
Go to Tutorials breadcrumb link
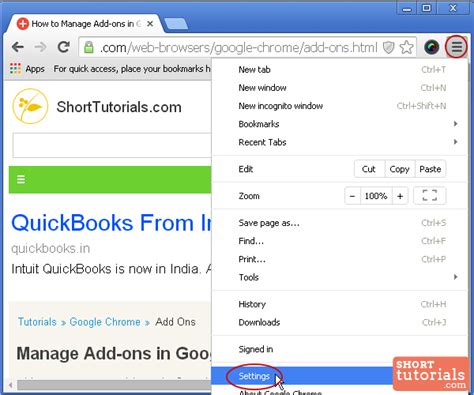(x=37, y=322)
